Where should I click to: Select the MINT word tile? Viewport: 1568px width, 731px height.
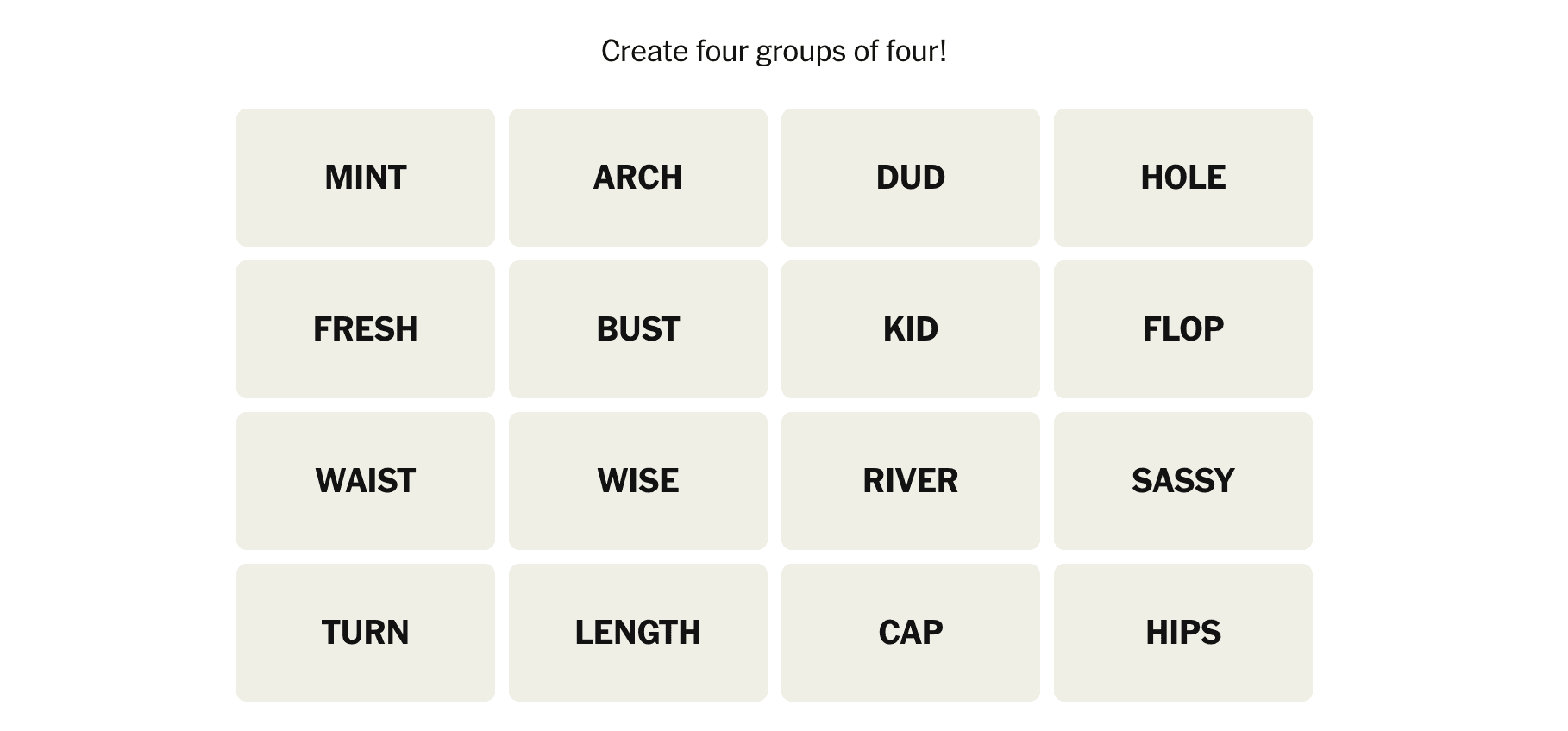click(x=366, y=178)
